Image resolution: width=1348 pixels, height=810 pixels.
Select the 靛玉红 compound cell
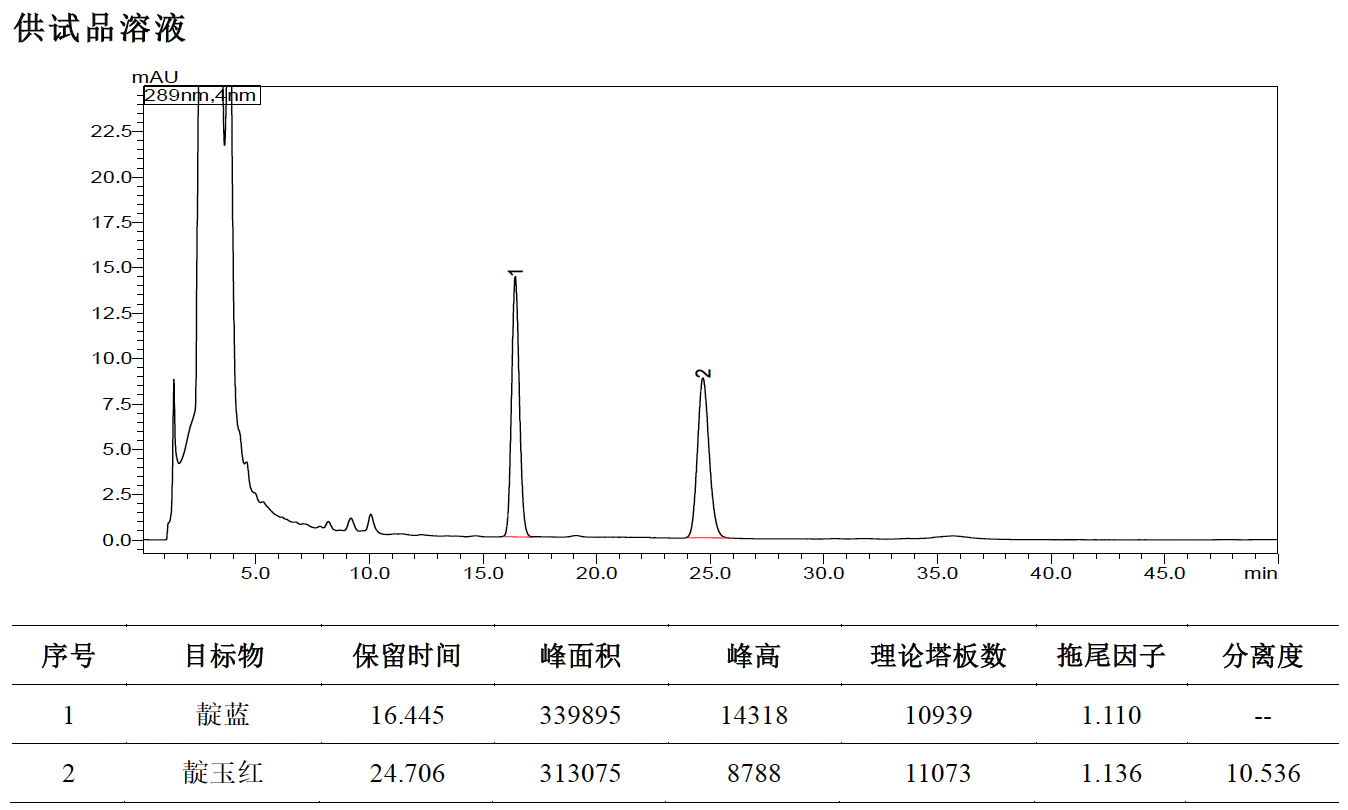click(x=224, y=773)
